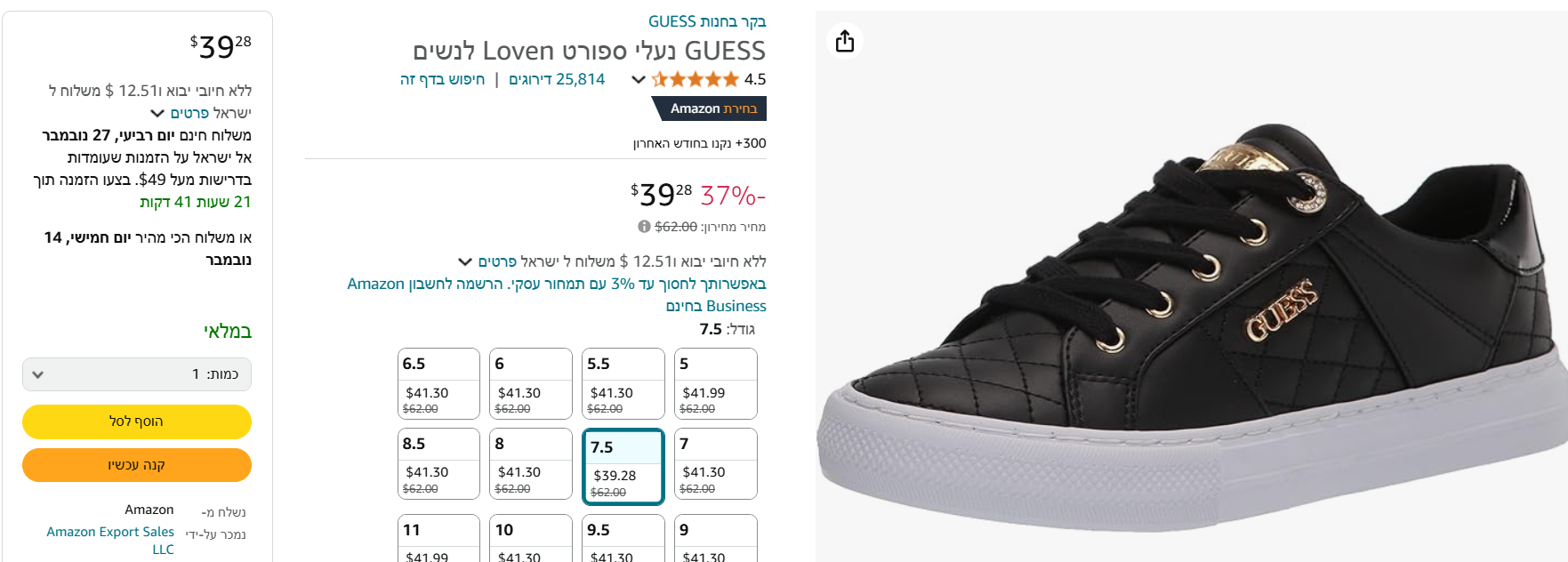
Task: Open the 25,814 ratings link
Action: pos(557,79)
